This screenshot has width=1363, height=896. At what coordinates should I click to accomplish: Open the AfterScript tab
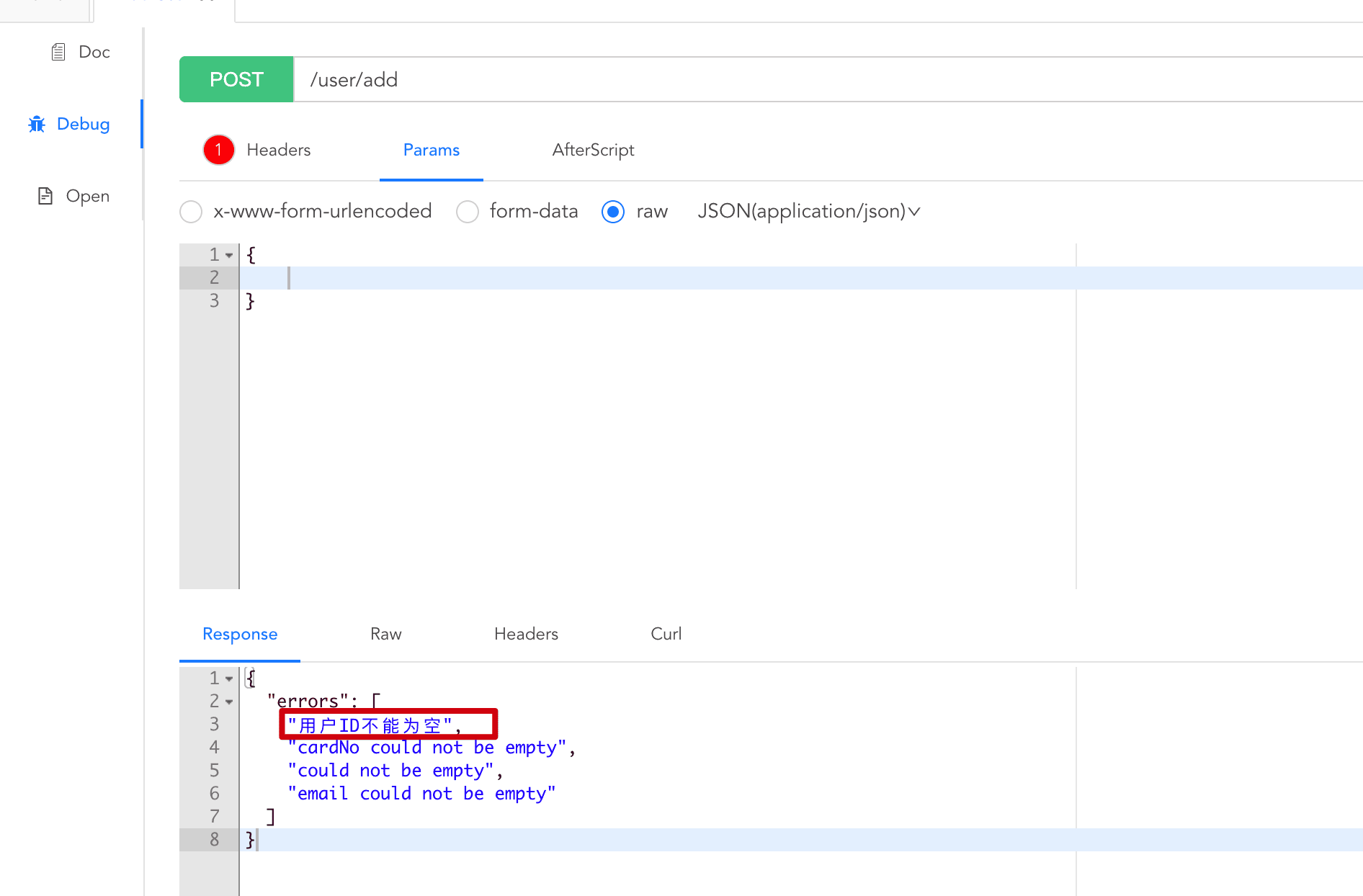coord(593,150)
